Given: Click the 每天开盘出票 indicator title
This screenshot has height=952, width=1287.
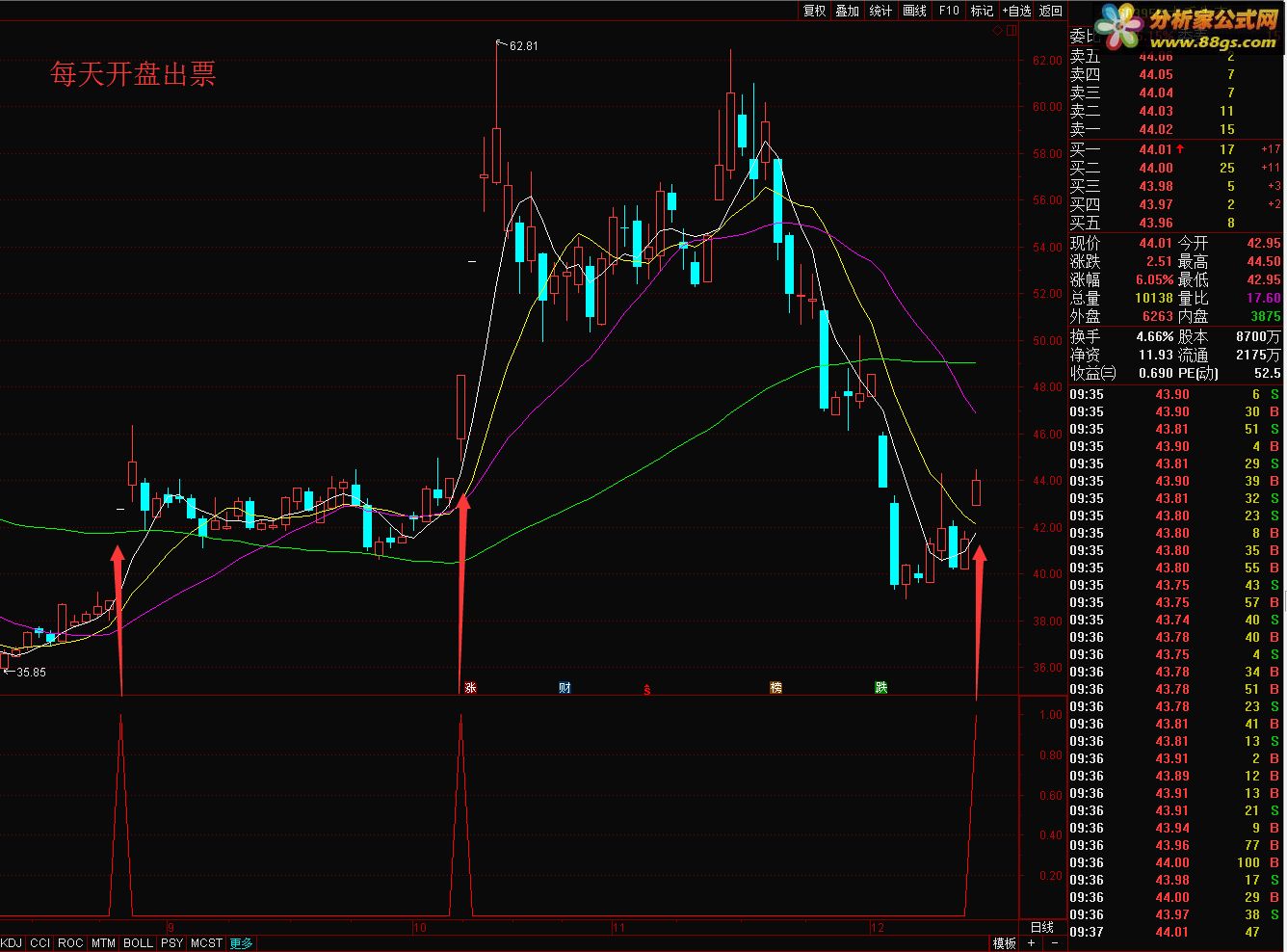Looking at the screenshot, I should 133,74.
